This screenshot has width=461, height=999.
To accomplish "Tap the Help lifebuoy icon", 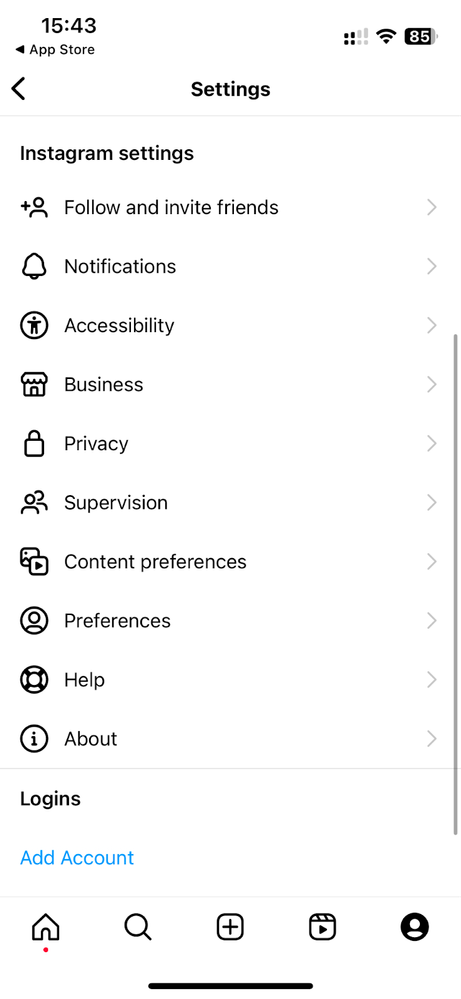I will click(x=34, y=680).
